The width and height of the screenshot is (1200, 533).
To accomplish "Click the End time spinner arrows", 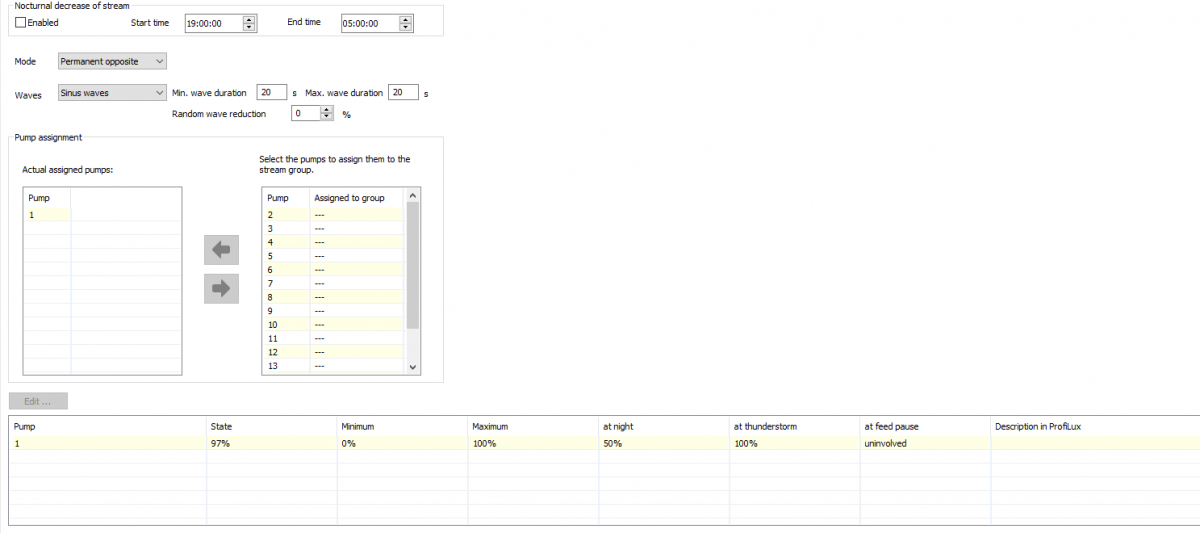I will [406, 23].
